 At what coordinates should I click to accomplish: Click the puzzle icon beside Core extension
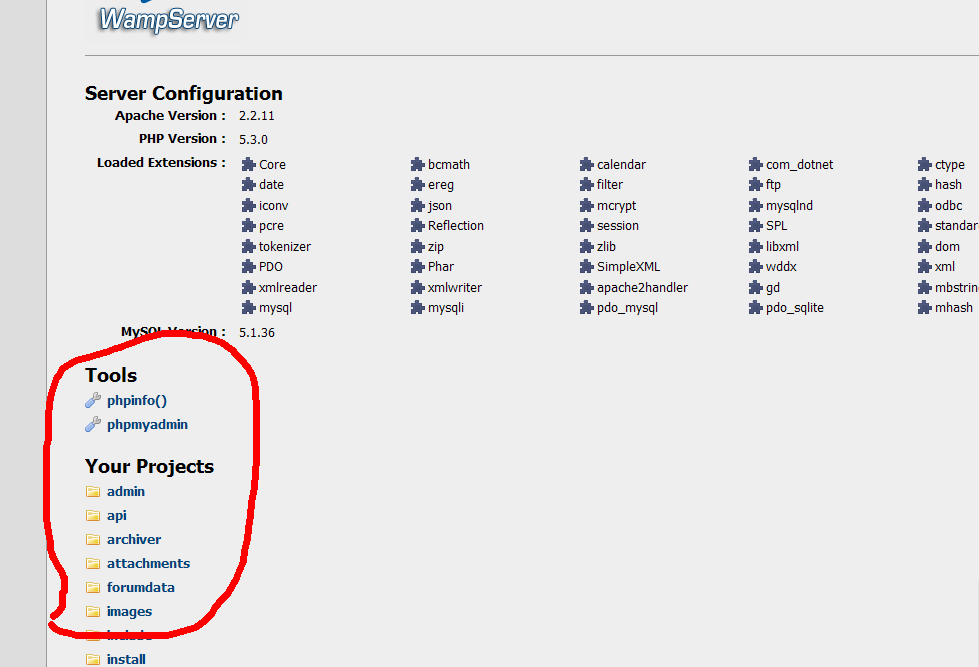248,164
